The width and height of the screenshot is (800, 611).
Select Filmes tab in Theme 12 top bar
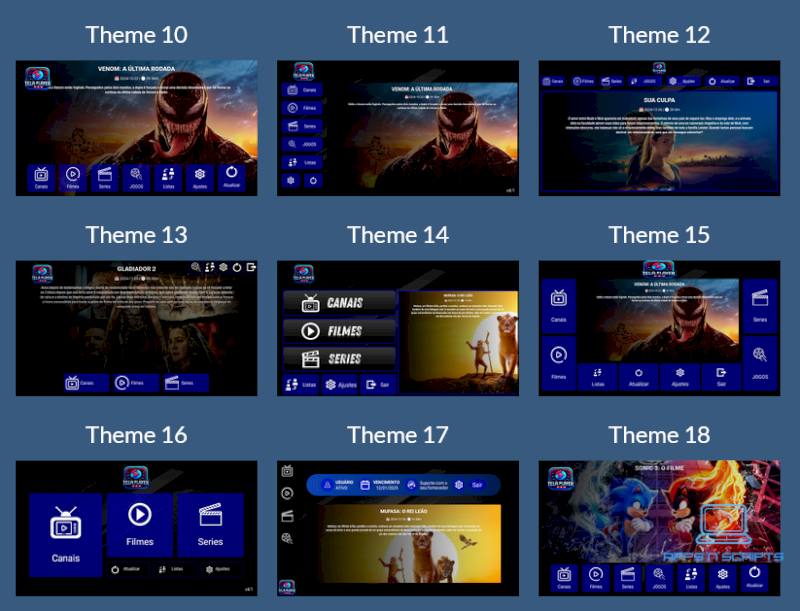click(583, 81)
